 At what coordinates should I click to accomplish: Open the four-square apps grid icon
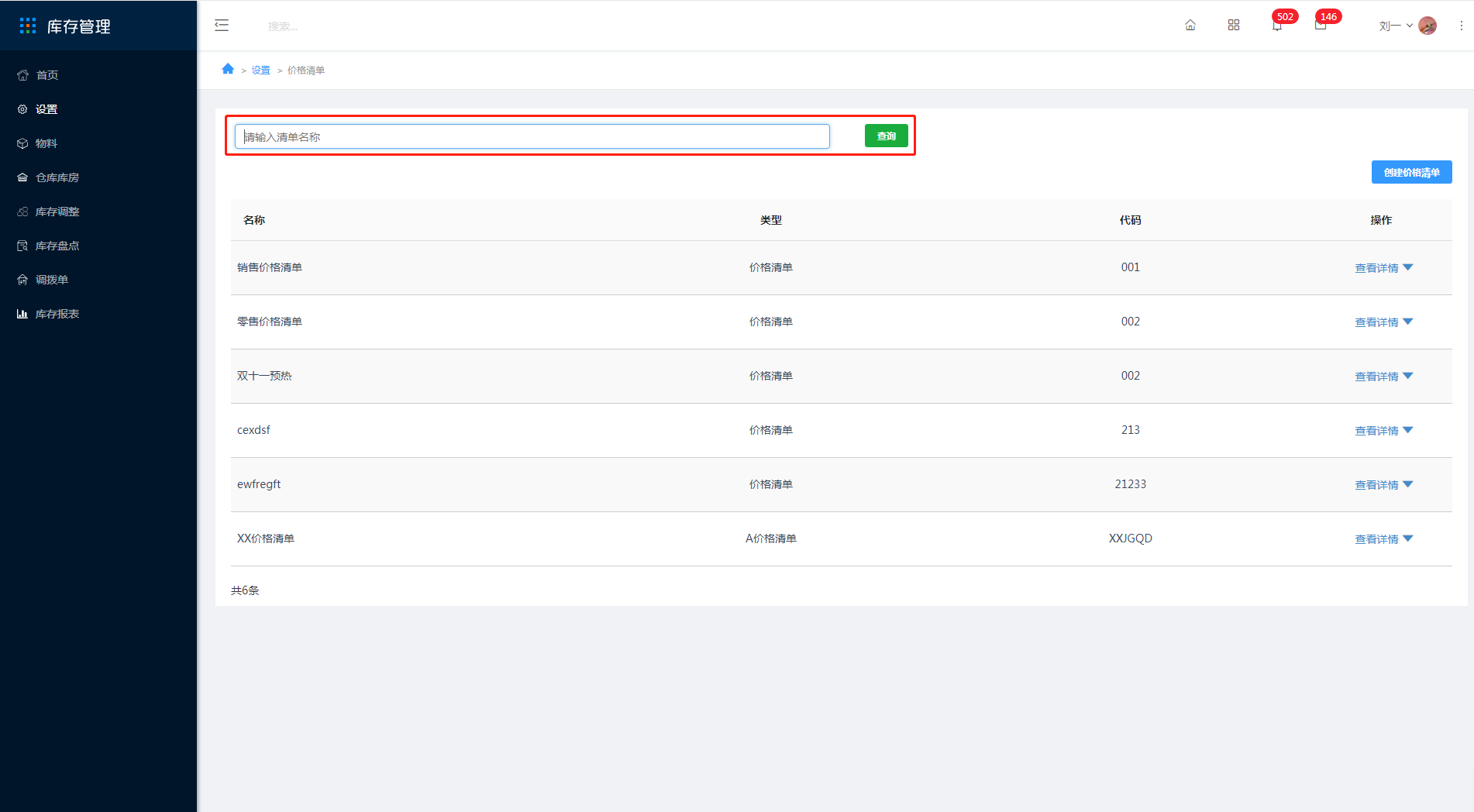pyautogui.click(x=1234, y=26)
